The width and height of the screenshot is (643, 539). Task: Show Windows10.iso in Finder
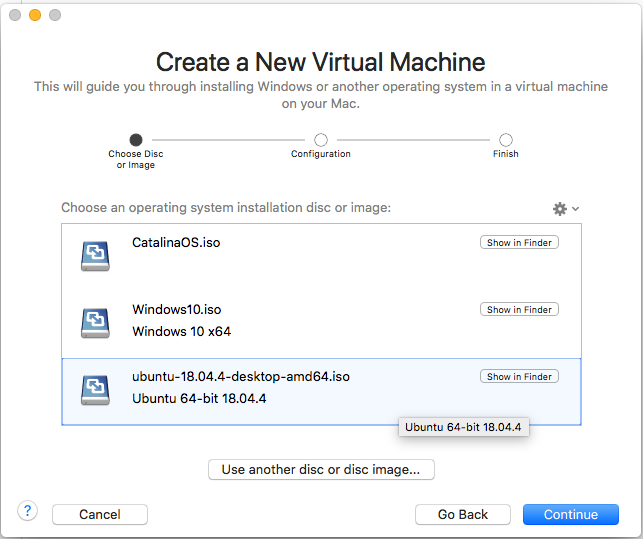click(519, 309)
